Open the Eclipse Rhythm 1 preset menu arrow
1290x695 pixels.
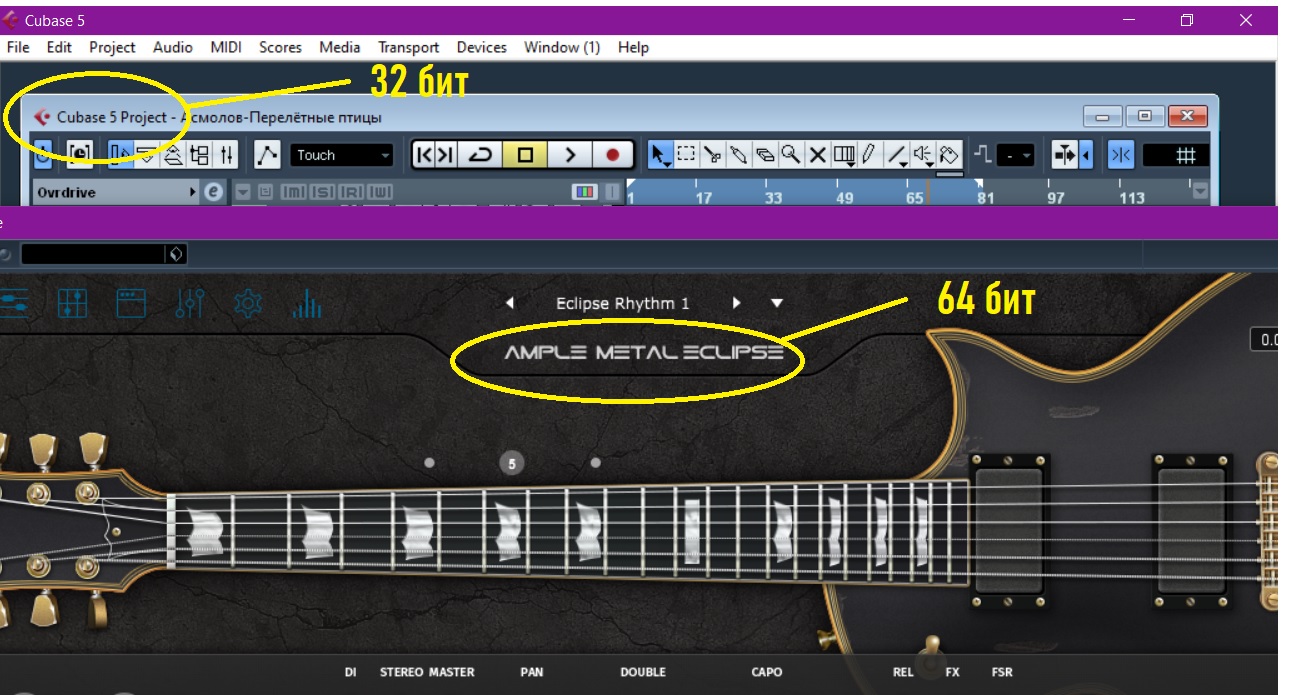(777, 303)
